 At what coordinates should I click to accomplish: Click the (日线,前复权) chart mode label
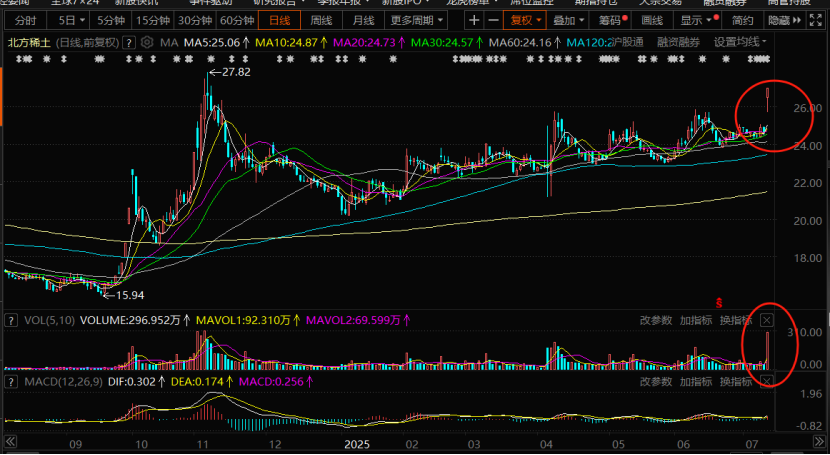87,42
